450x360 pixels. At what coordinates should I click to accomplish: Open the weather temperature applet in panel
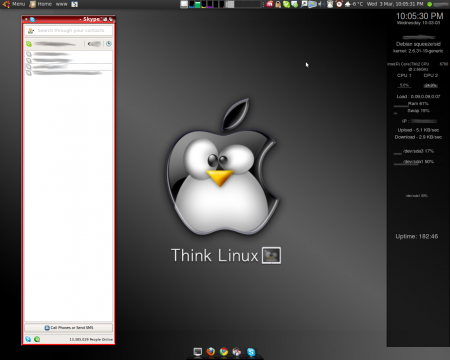click(354, 4)
